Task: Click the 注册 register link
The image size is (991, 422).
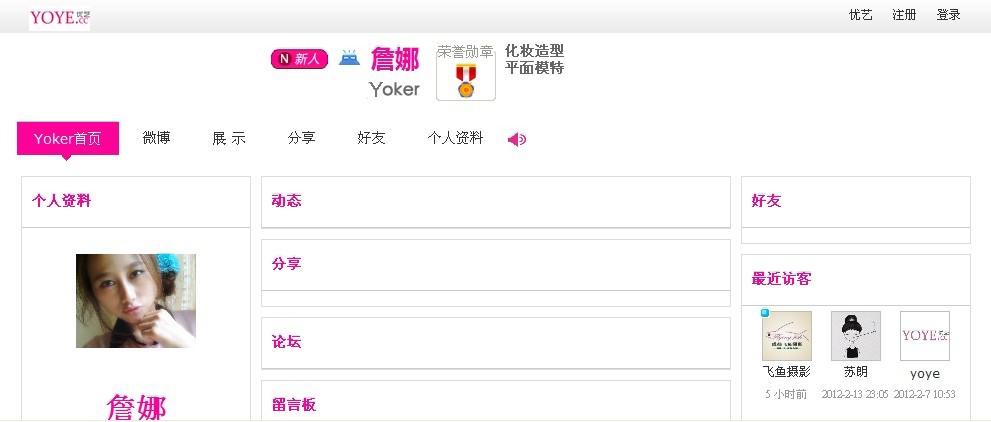Action: click(x=904, y=15)
